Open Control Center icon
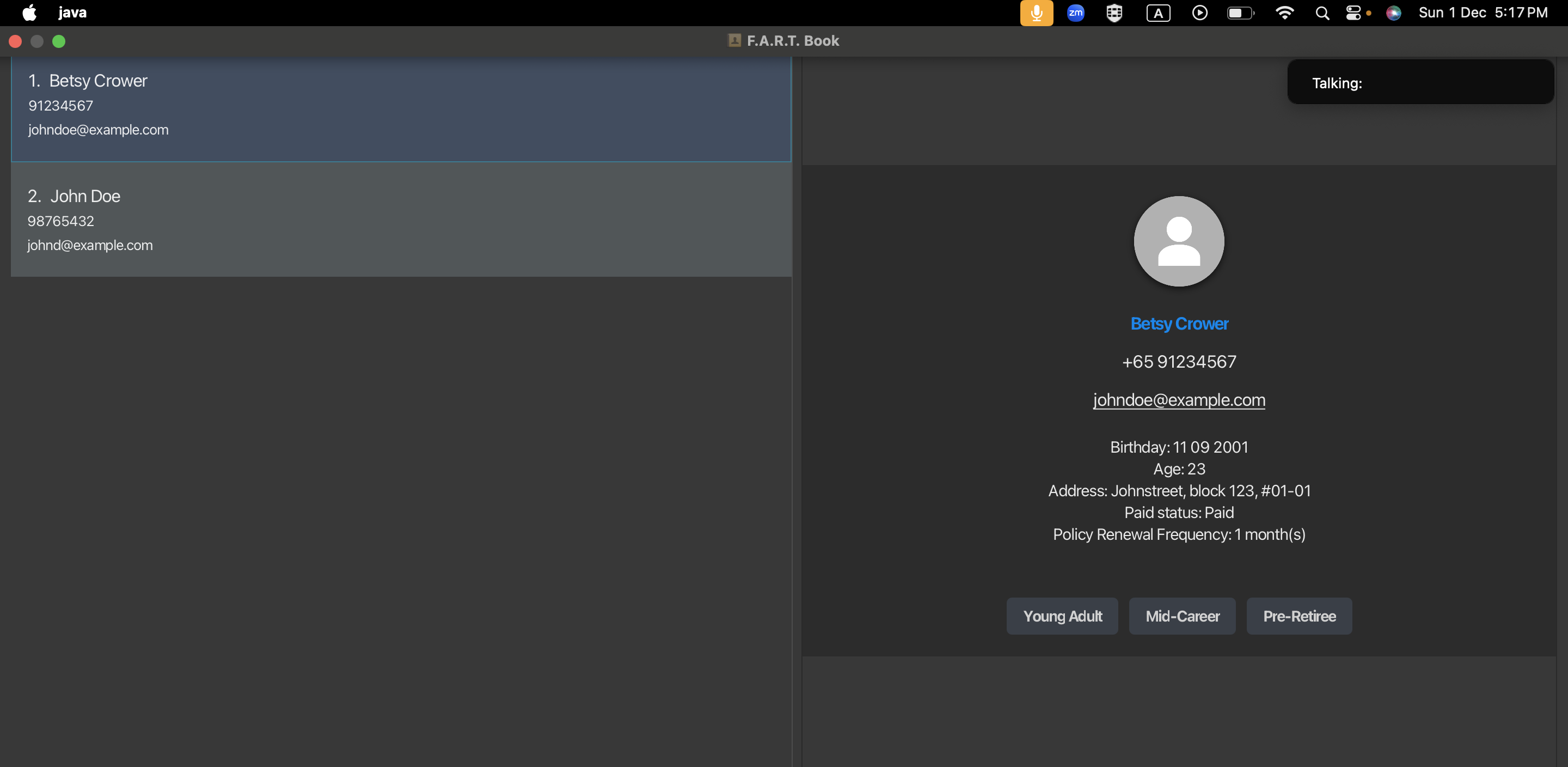The image size is (1568, 767). pyautogui.click(x=1353, y=13)
